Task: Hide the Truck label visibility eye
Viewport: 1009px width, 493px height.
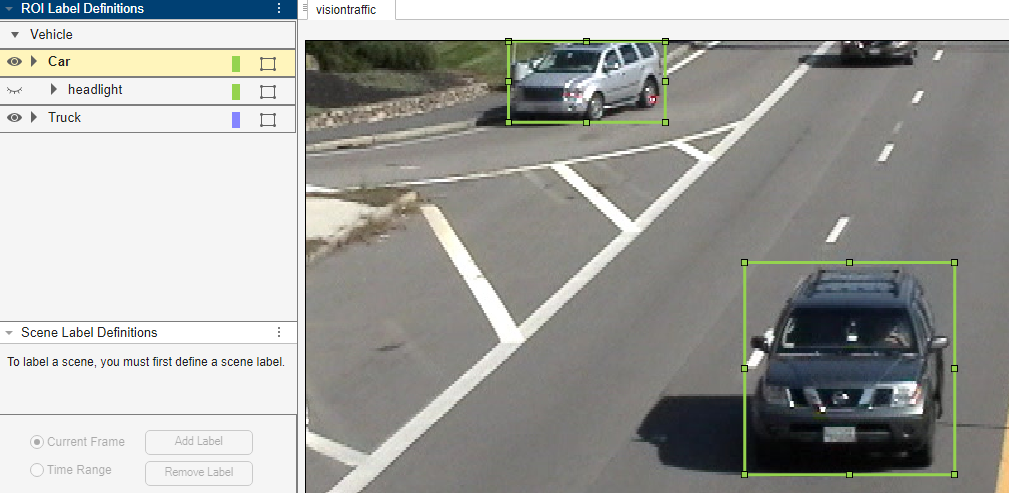Action: click(14, 118)
